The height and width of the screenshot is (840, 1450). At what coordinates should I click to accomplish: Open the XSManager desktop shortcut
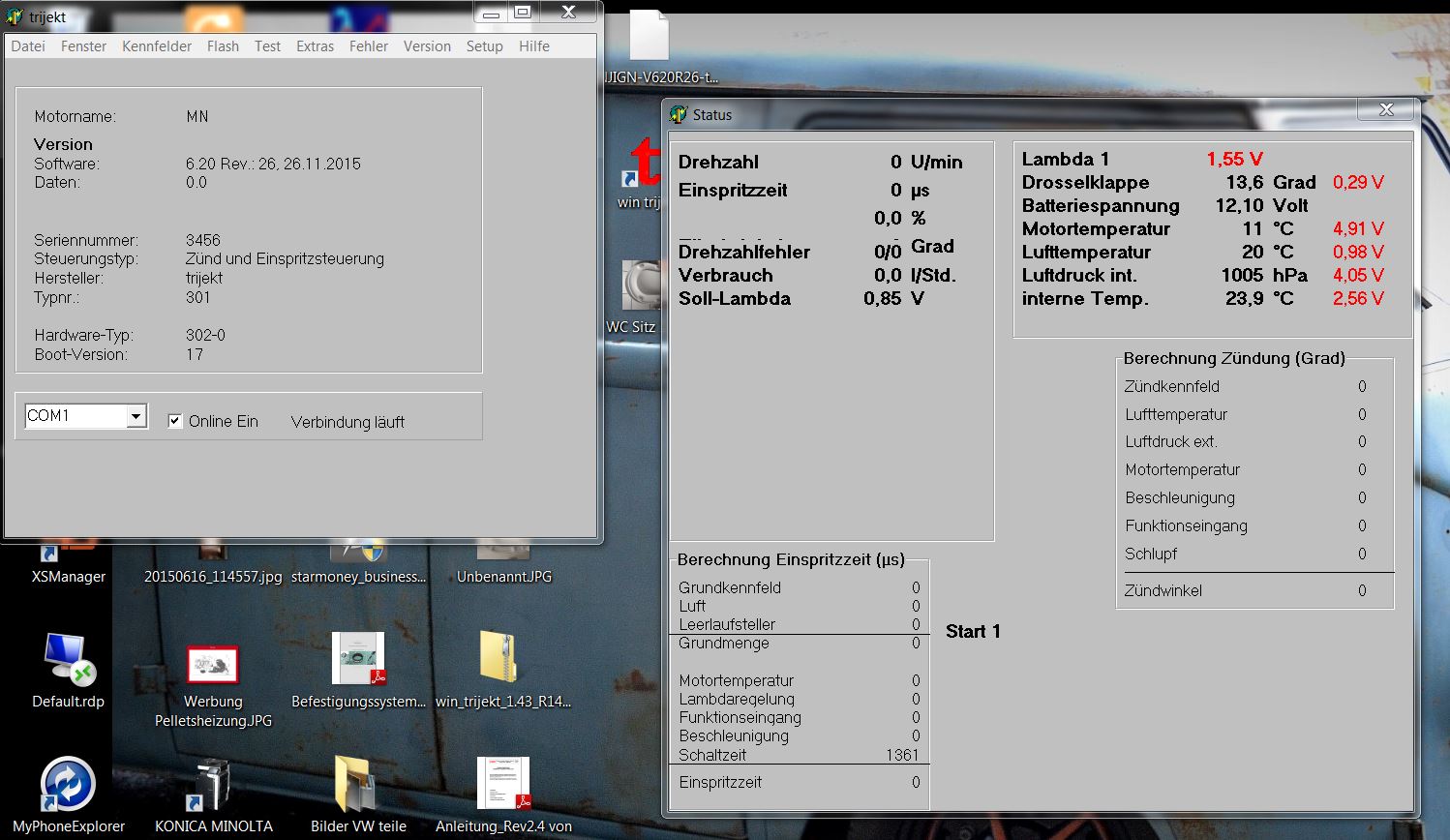[x=68, y=575]
